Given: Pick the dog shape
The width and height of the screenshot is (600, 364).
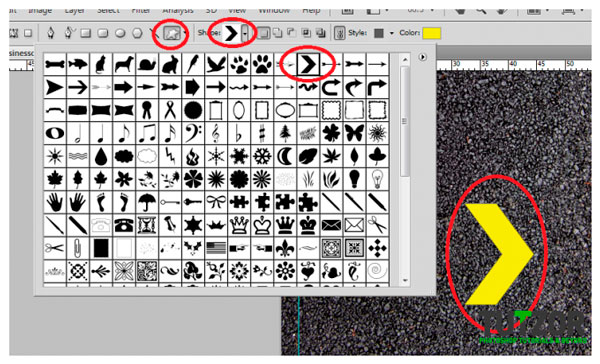Looking at the screenshot, I should tap(124, 64).
